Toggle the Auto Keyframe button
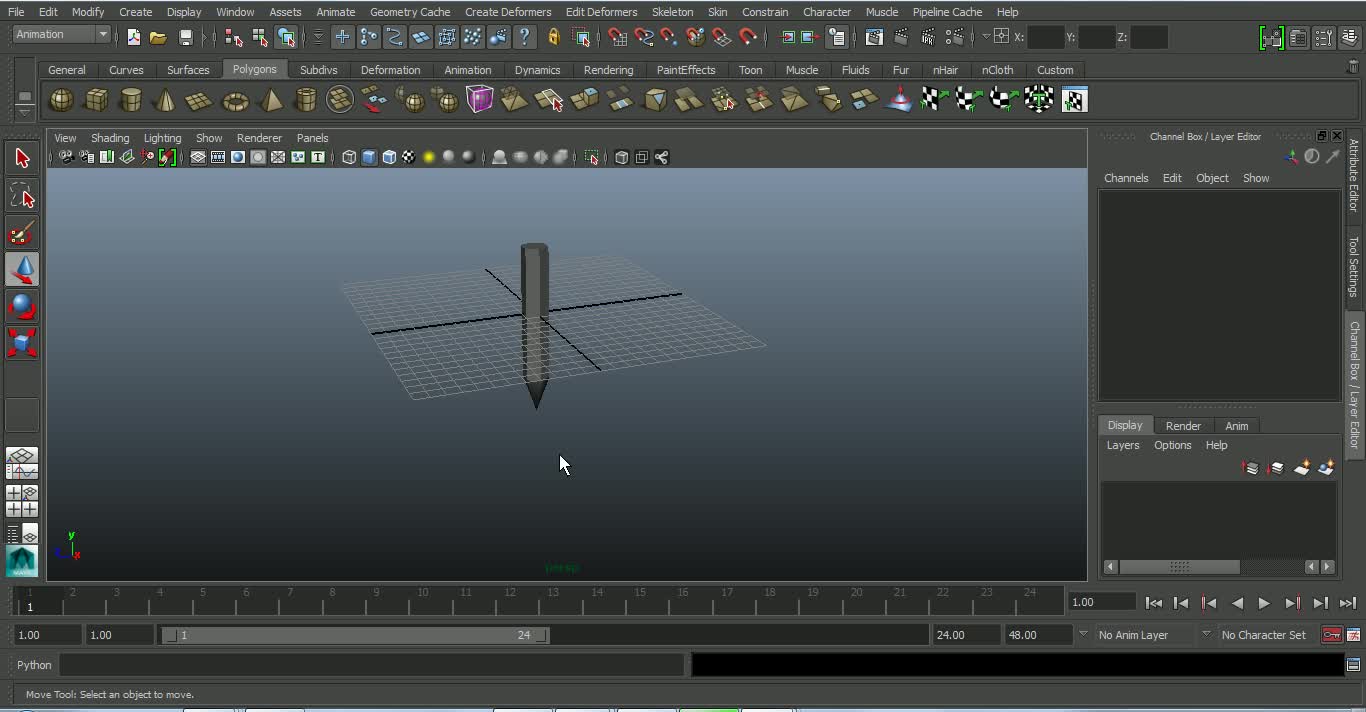This screenshot has height=712, width=1366. (x=1331, y=635)
